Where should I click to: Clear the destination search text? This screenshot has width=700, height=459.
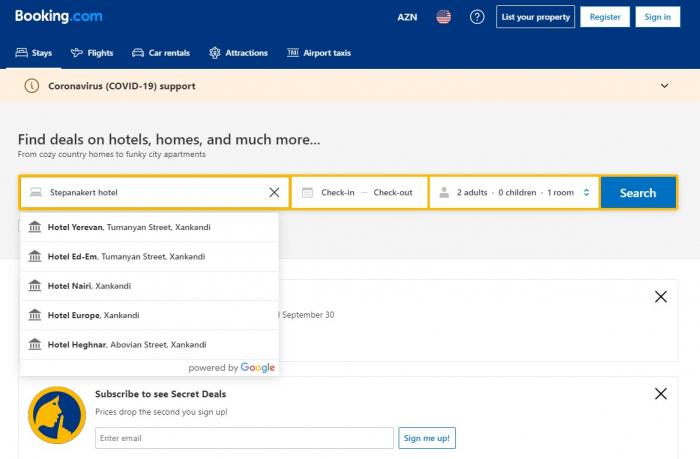click(x=274, y=192)
